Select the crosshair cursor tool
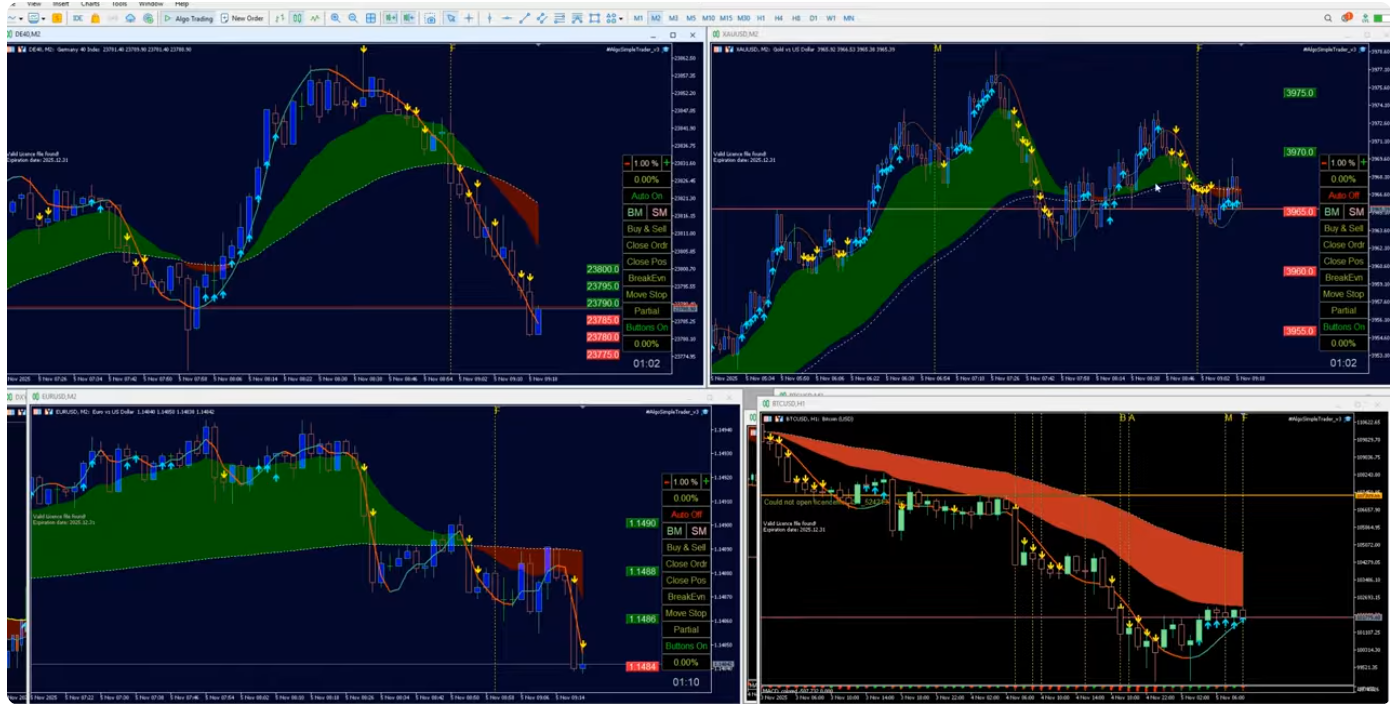Screen dimensions: 1390x704 469,18
